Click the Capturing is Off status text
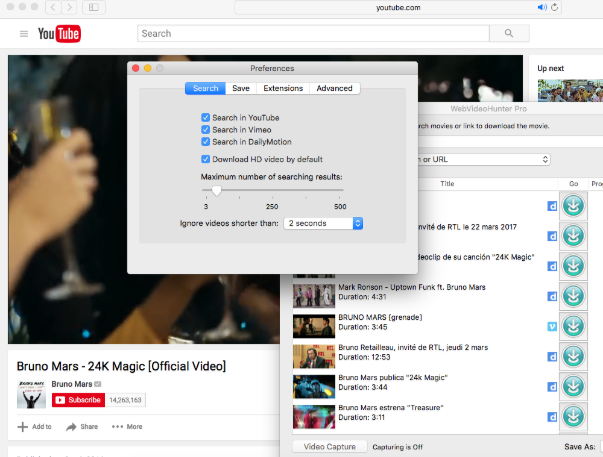 (x=398, y=447)
